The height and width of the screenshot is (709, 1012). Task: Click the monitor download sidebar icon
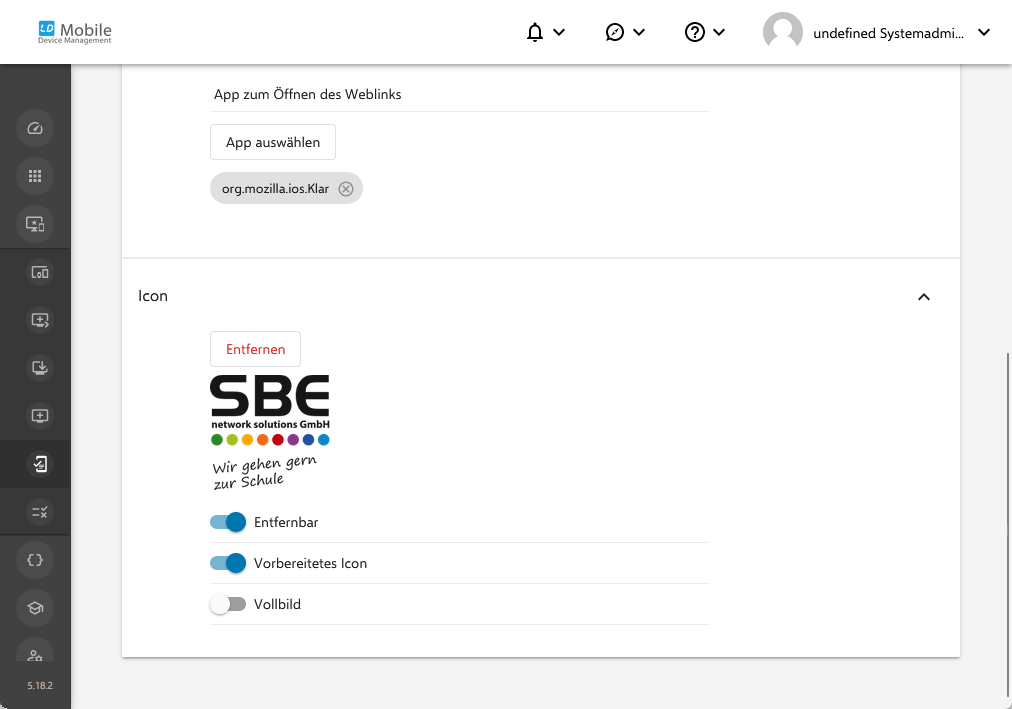[x=40, y=368]
